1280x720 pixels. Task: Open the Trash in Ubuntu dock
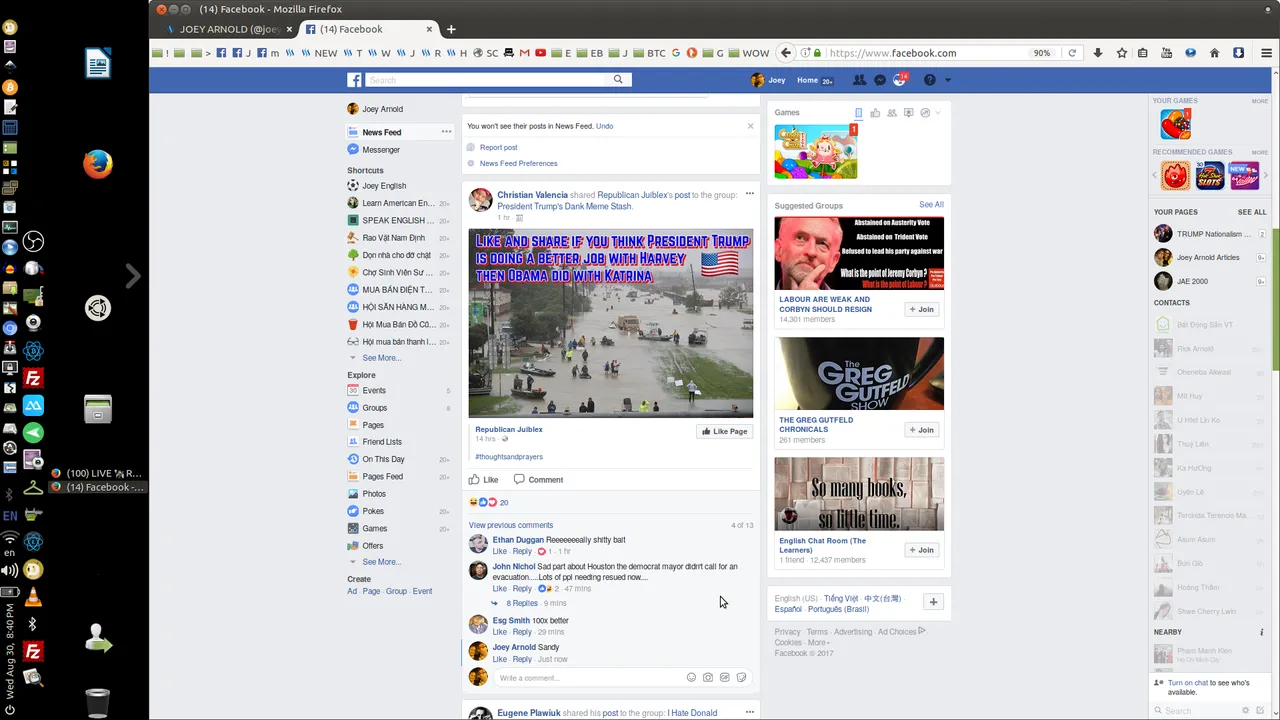point(97,703)
